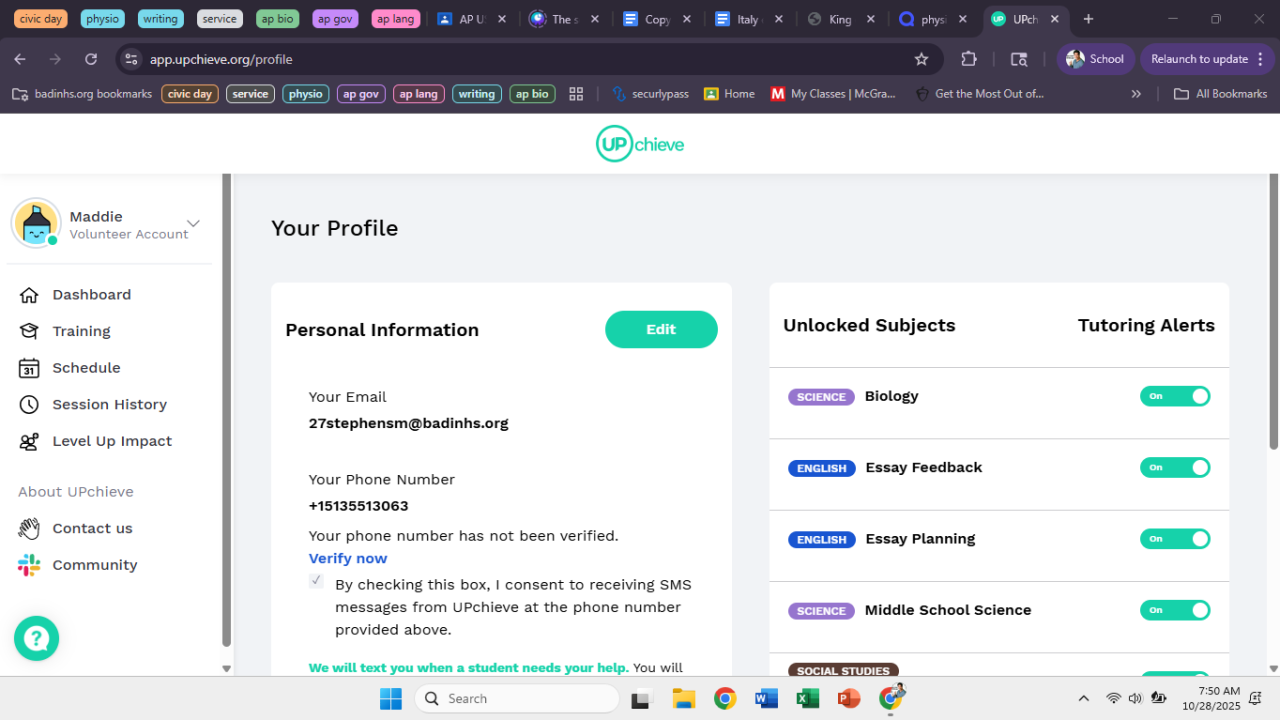Viewport: 1280px width, 720px height.
Task: Open the ap gov tab group
Action: click(335, 19)
